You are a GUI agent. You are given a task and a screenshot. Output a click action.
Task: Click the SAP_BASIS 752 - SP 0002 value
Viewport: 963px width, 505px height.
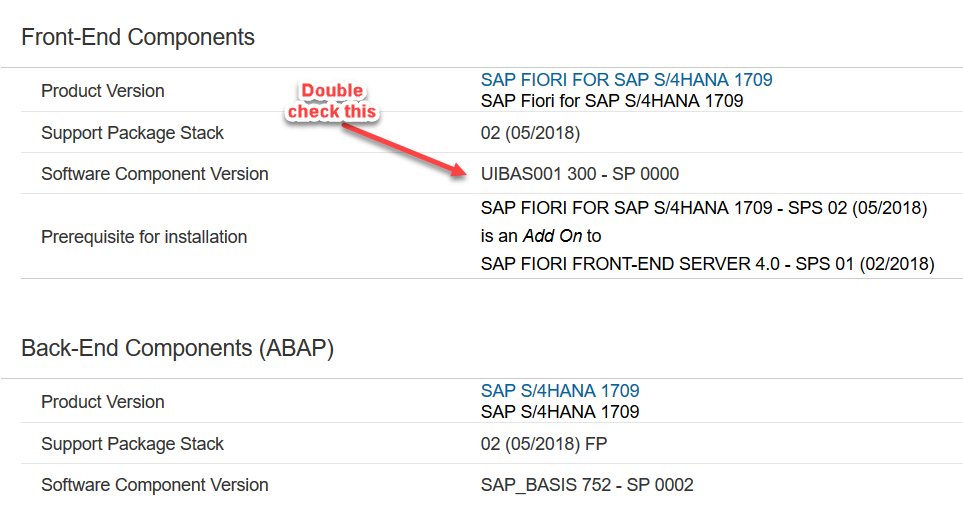click(587, 485)
